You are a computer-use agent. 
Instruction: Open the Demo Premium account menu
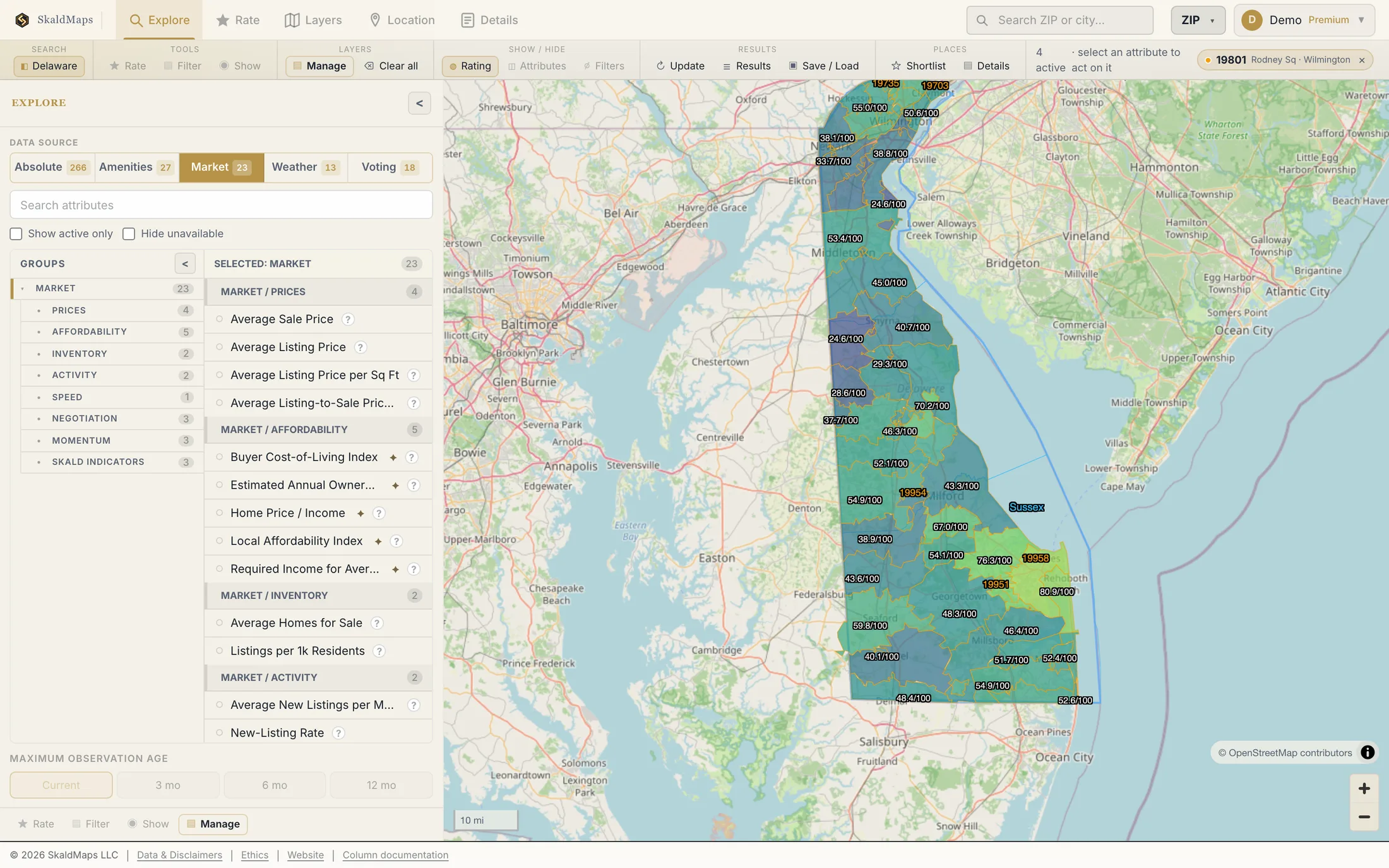pos(1304,20)
